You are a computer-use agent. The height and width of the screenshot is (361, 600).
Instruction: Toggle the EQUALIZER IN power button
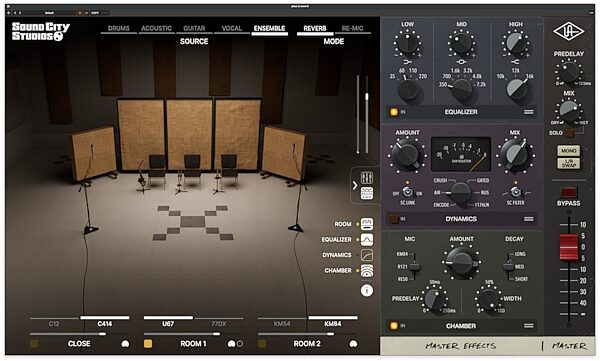coord(394,112)
